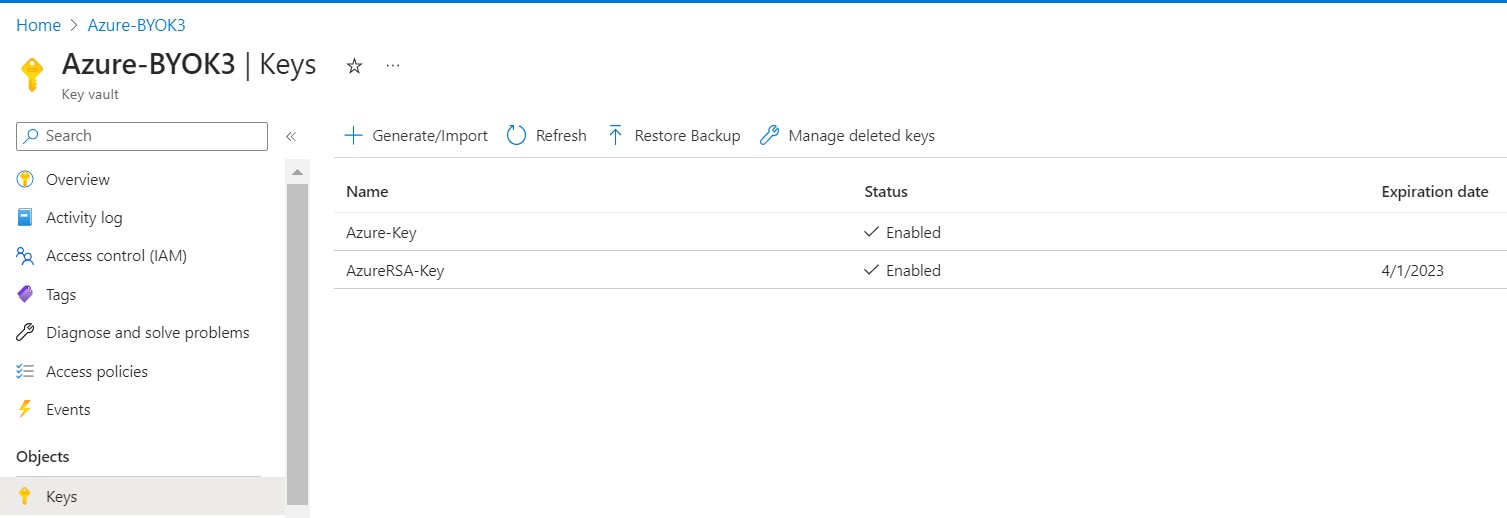The width and height of the screenshot is (1507, 518).
Task: Click the wrench icon for deleted keys
Action: pyautogui.click(x=769, y=136)
